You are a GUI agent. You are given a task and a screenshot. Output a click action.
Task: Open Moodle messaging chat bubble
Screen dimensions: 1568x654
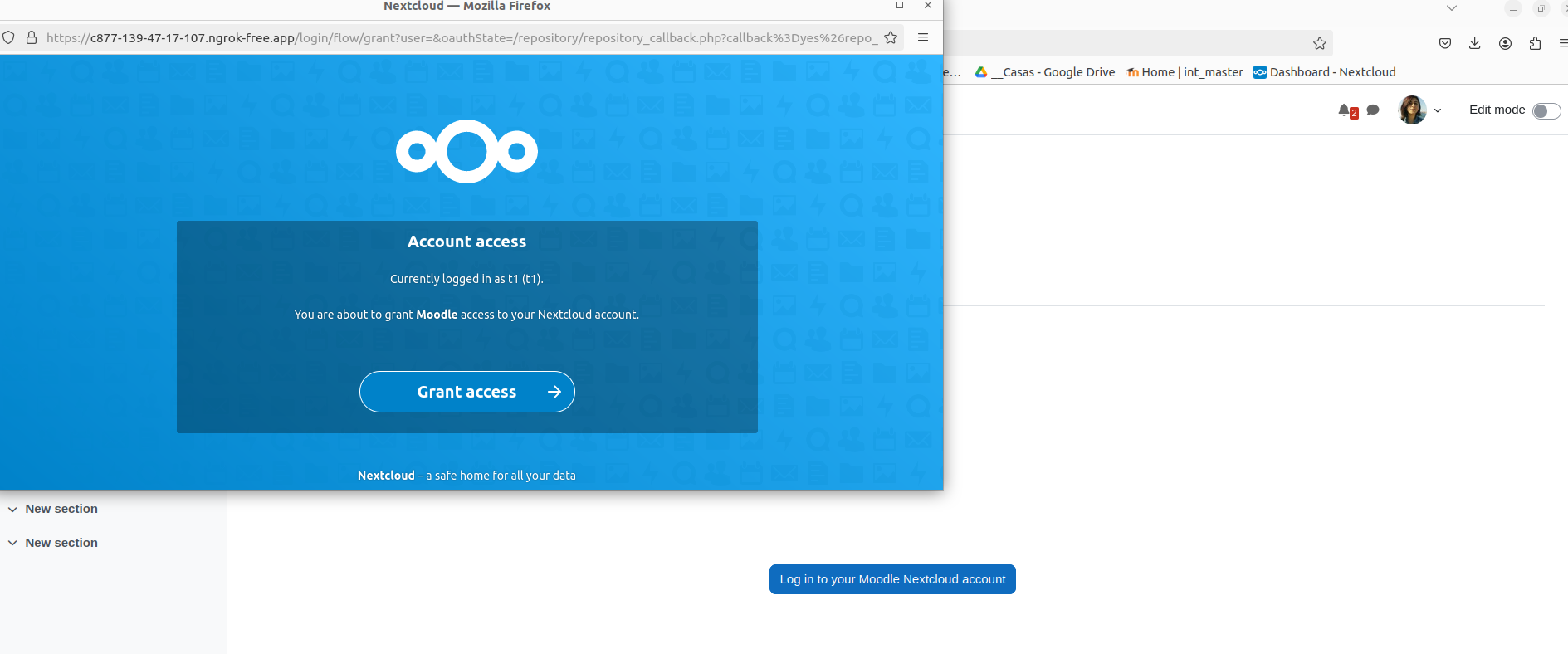click(1373, 110)
